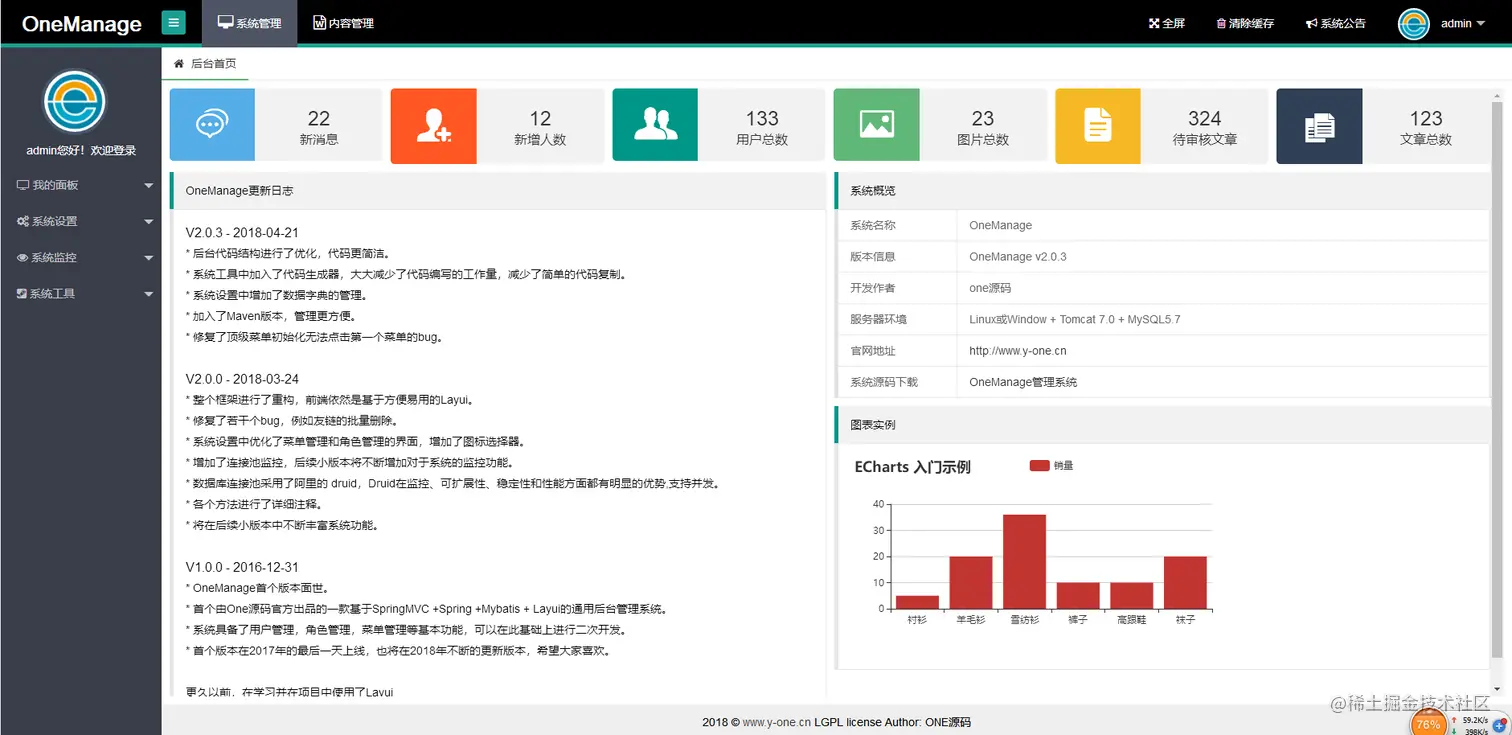
Task: Click the orange add-user statistics icon
Action: coord(433,125)
